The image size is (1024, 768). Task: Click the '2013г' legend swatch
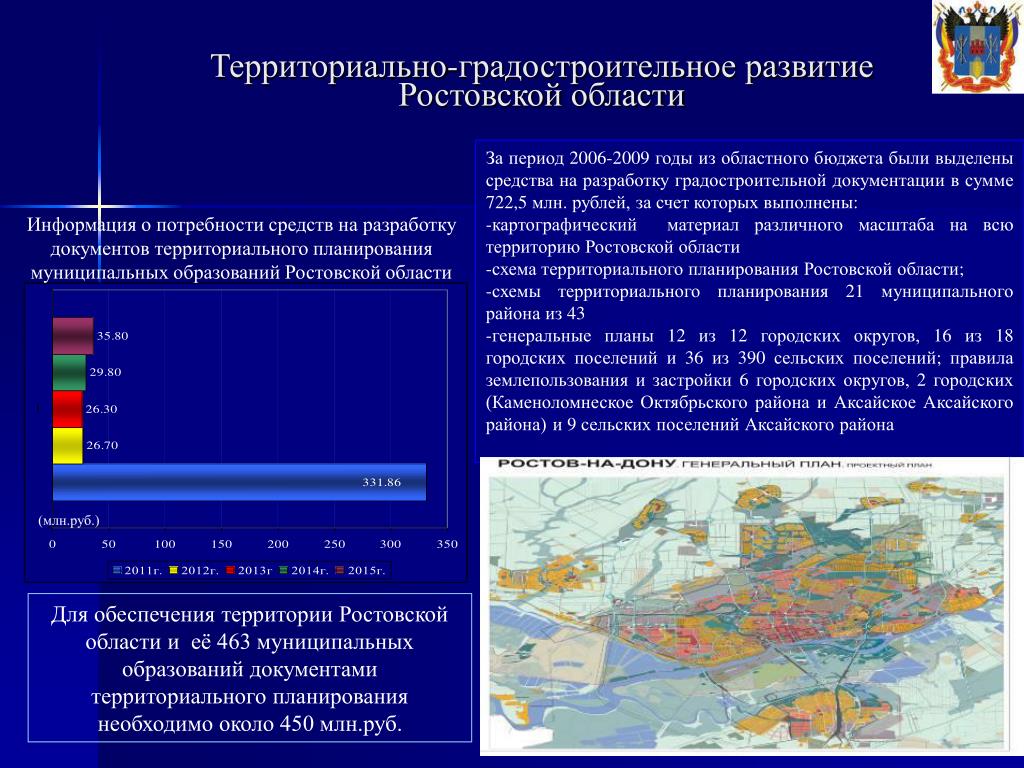pos(230,570)
